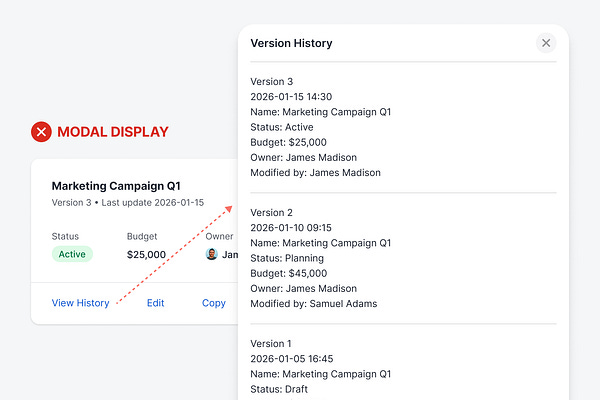Open the View History link

[80, 303]
